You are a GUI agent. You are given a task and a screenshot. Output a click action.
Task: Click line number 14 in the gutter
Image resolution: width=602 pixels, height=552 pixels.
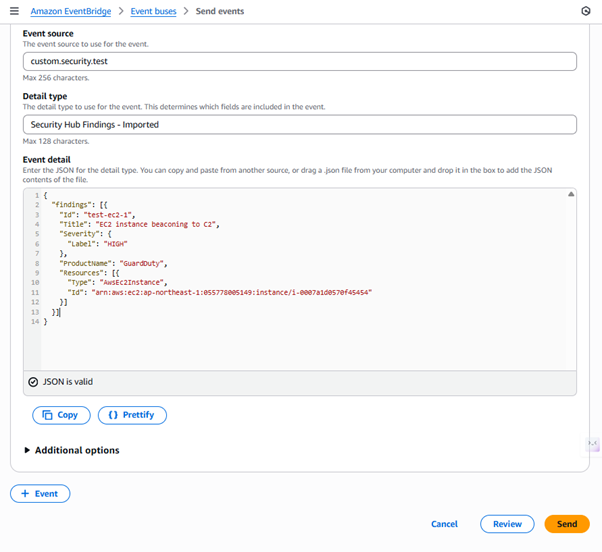[x=35, y=322]
